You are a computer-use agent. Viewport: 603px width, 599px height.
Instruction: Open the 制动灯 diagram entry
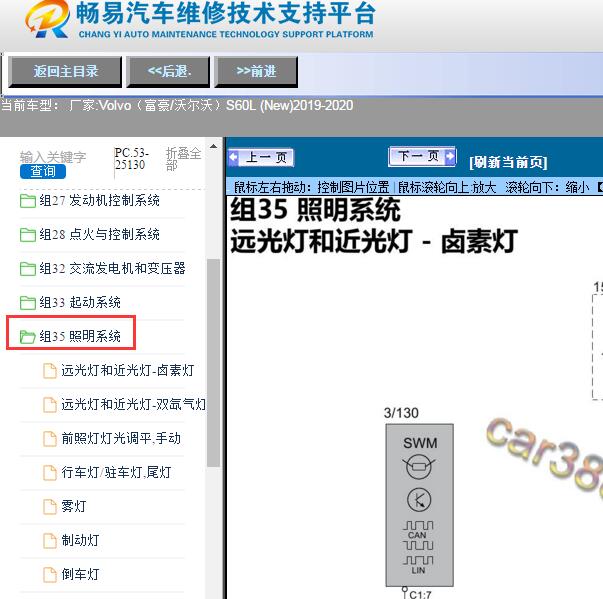click(x=80, y=541)
